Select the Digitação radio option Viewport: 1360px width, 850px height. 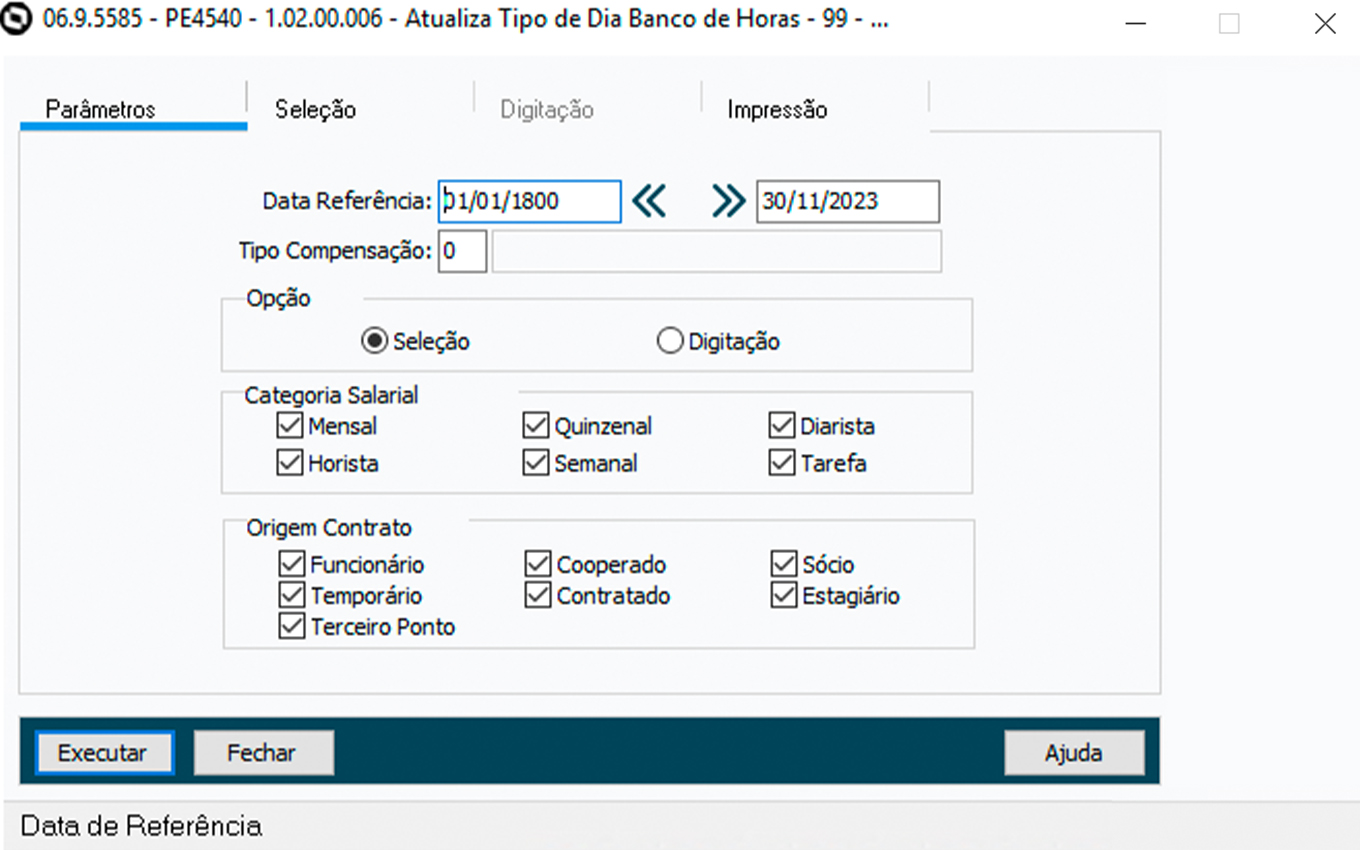tap(669, 342)
